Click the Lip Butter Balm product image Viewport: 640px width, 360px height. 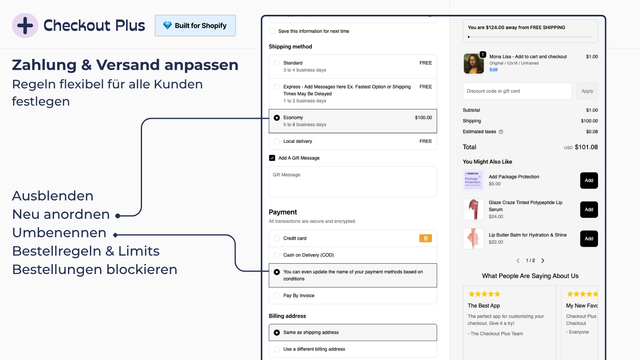point(473,238)
